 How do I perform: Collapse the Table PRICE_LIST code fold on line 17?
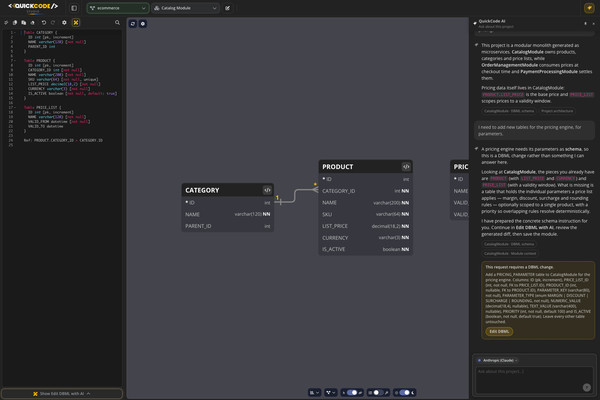[x=15, y=108]
